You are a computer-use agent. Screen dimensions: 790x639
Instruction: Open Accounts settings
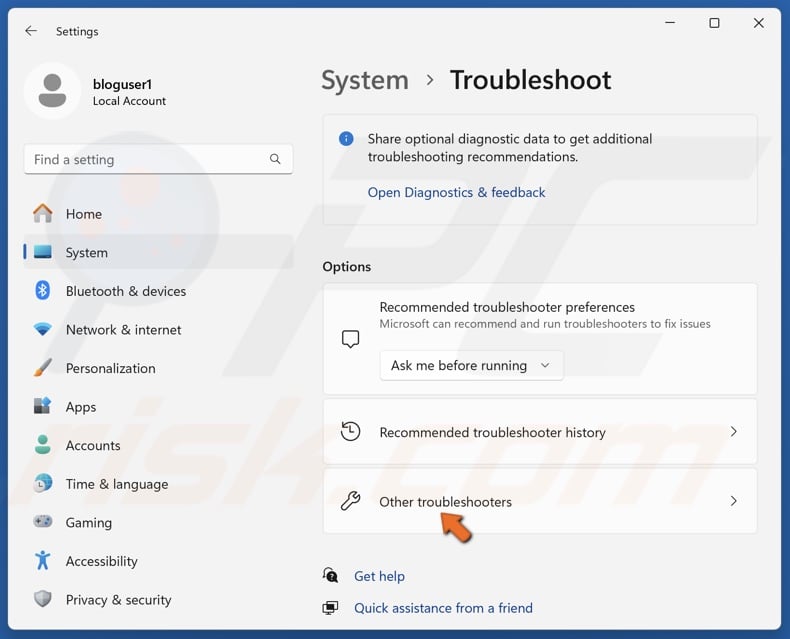coord(158,445)
